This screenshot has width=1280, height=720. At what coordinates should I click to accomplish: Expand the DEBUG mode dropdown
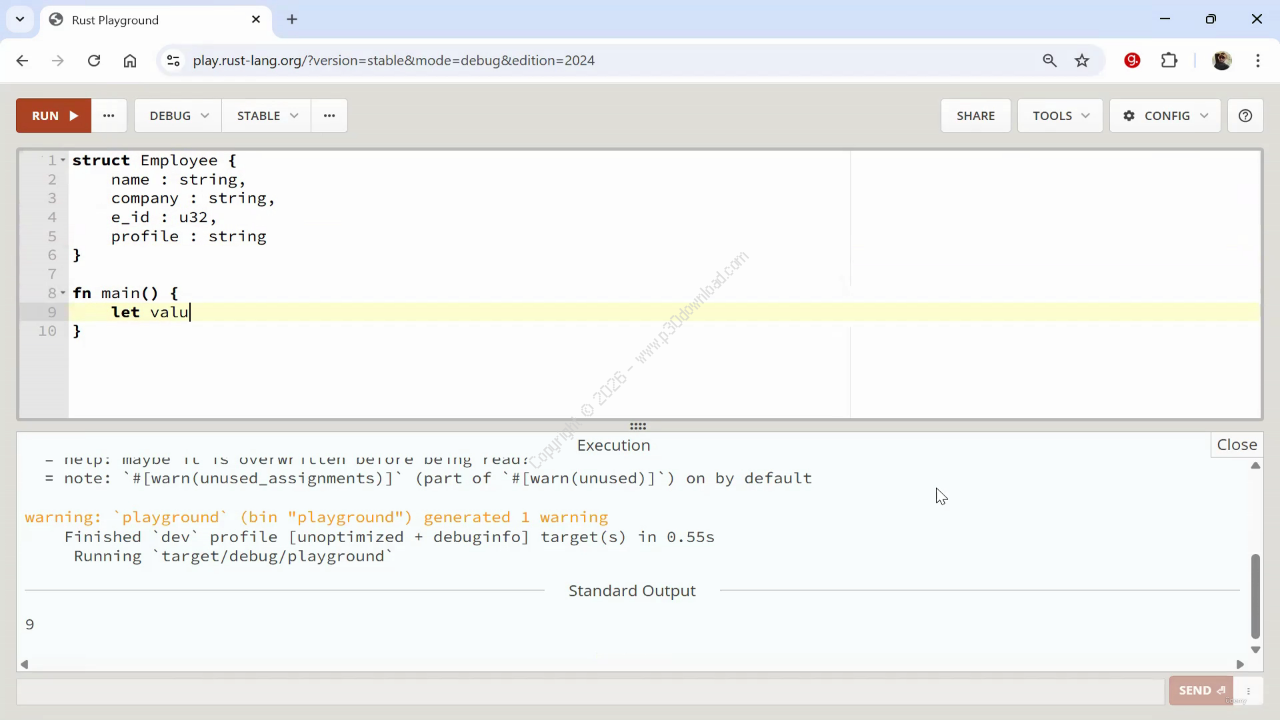click(178, 116)
